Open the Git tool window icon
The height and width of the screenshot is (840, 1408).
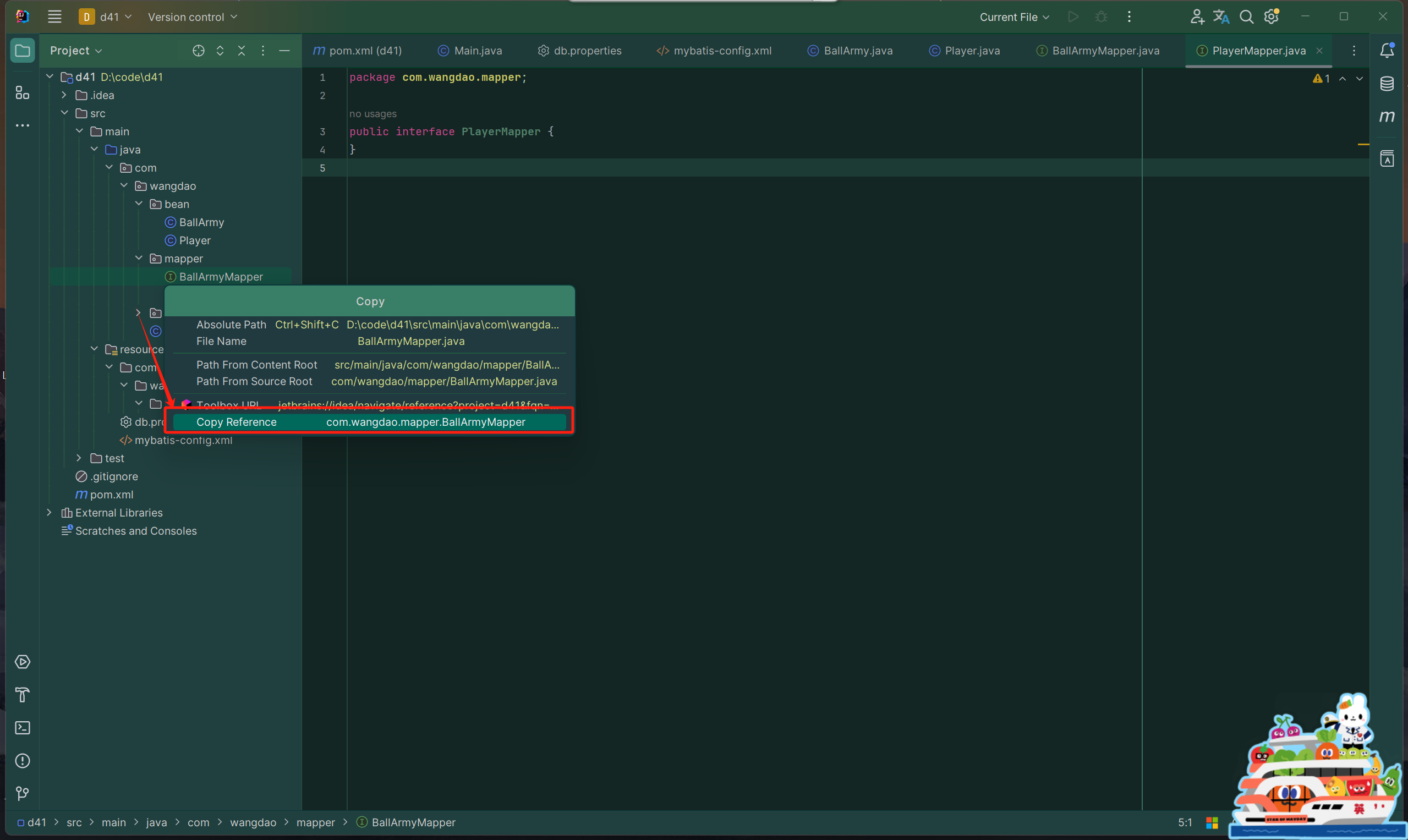point(23,793)
